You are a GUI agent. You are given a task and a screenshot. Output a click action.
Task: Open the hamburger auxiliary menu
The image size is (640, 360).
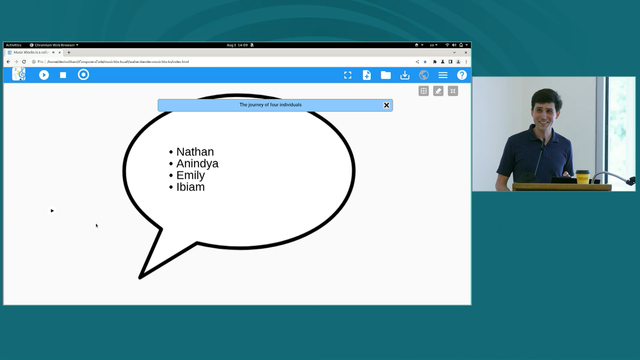pos(443,75)
